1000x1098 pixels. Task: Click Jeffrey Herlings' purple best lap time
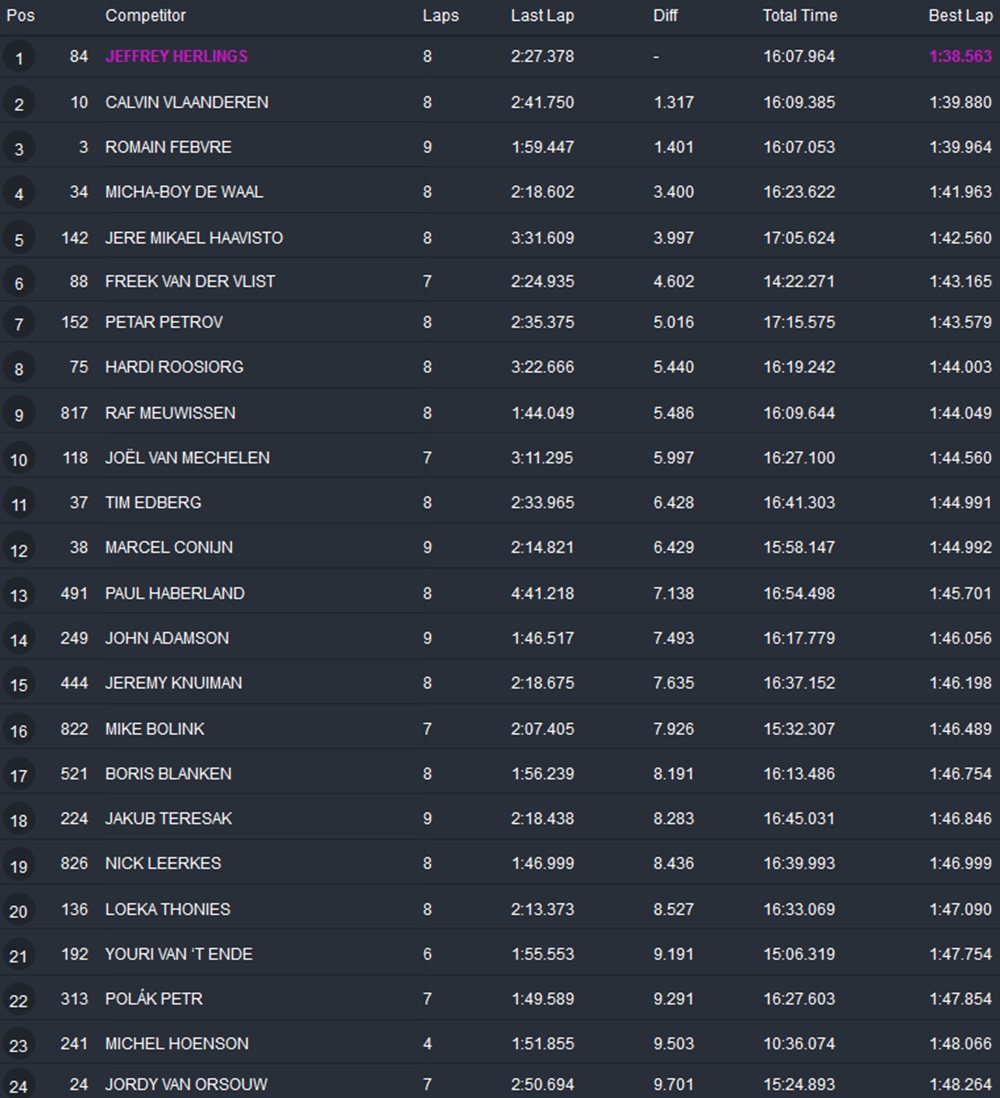pos(960,56)
